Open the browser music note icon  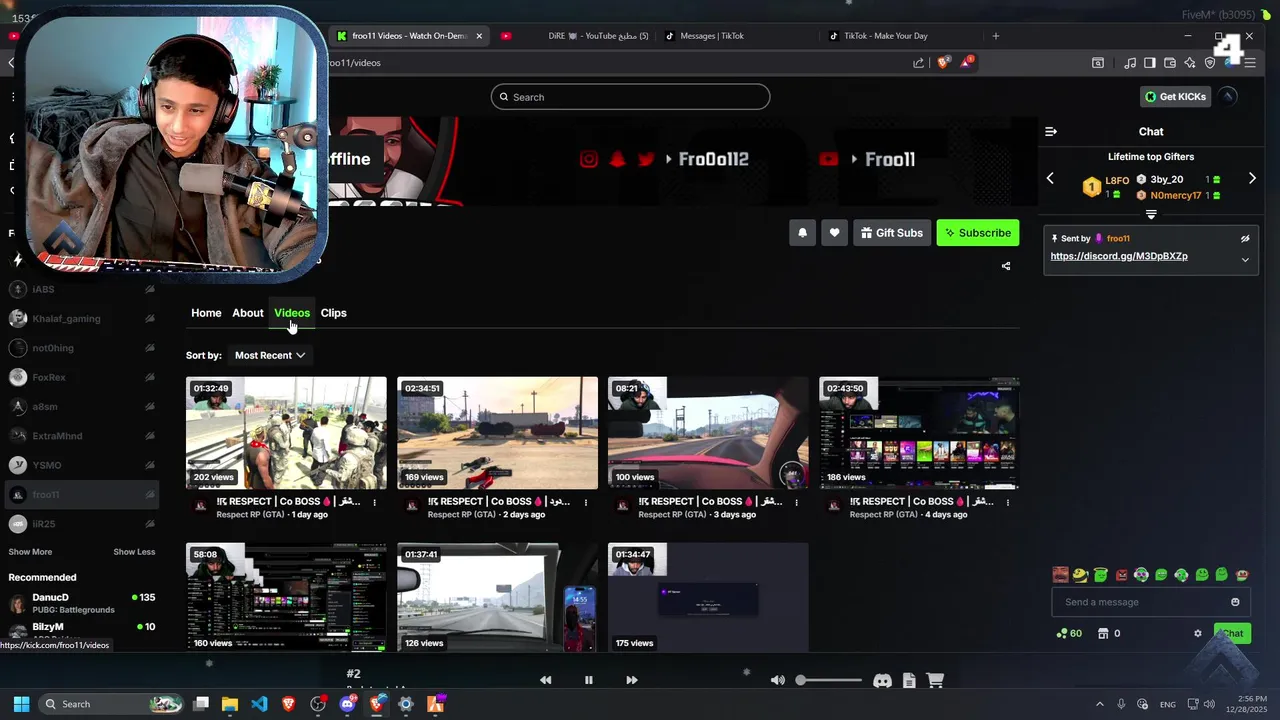coord(1130,63)
